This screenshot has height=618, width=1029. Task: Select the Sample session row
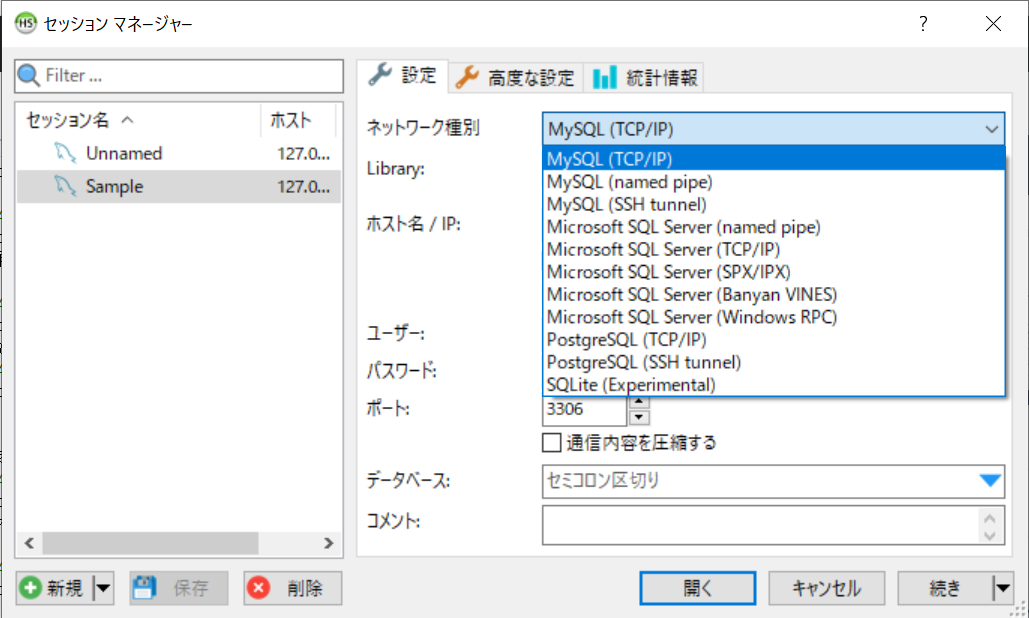[x=178, y=186]
